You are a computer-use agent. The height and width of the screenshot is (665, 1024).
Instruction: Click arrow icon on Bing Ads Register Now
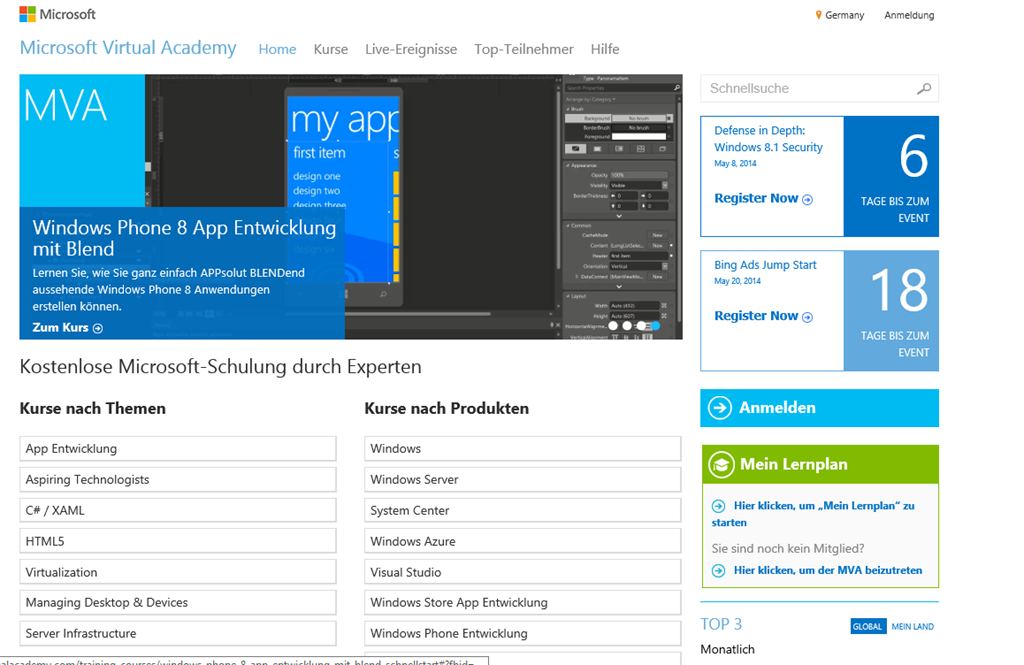(807, 317)
